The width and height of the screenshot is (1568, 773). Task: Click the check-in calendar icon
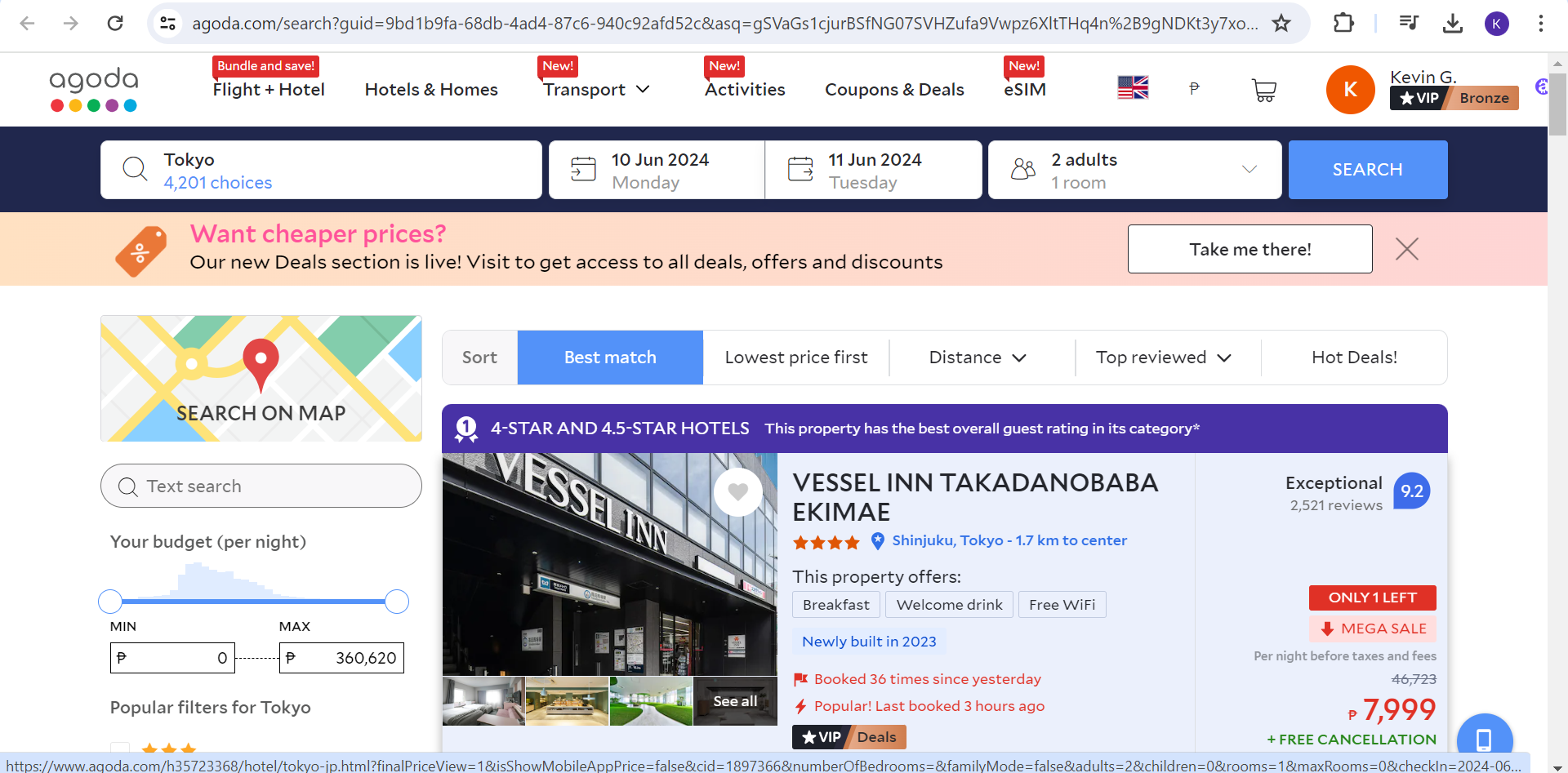pyautogui.click(x=583, y=169)
